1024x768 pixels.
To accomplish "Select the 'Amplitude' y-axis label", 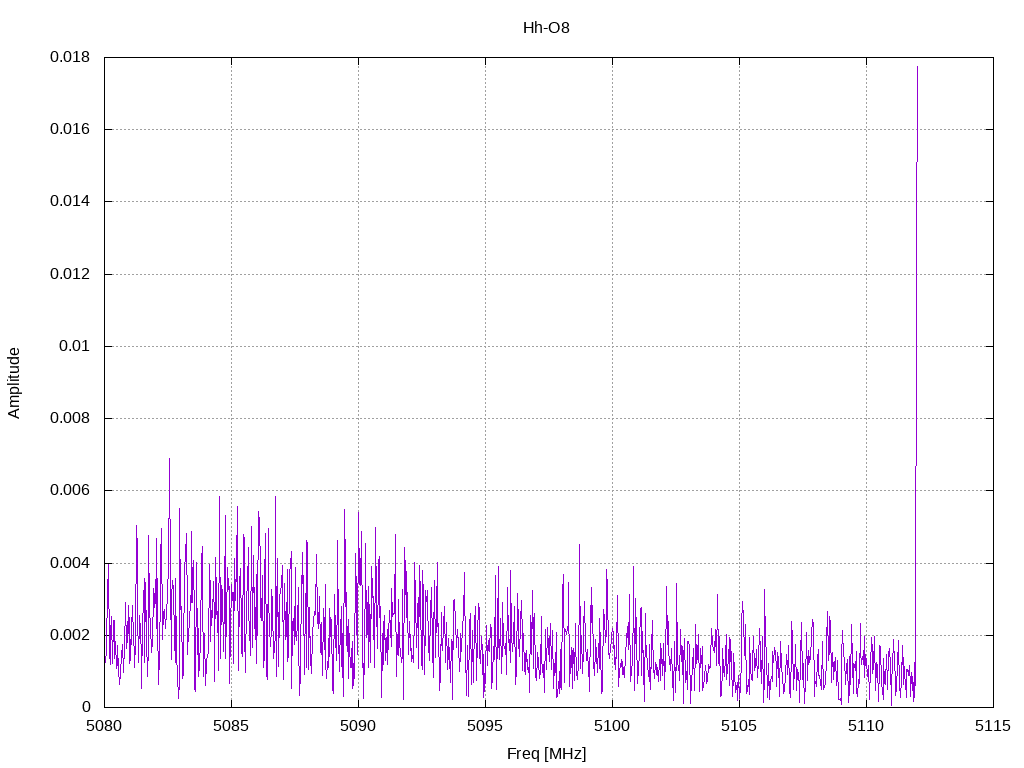I will pos(14,383).
